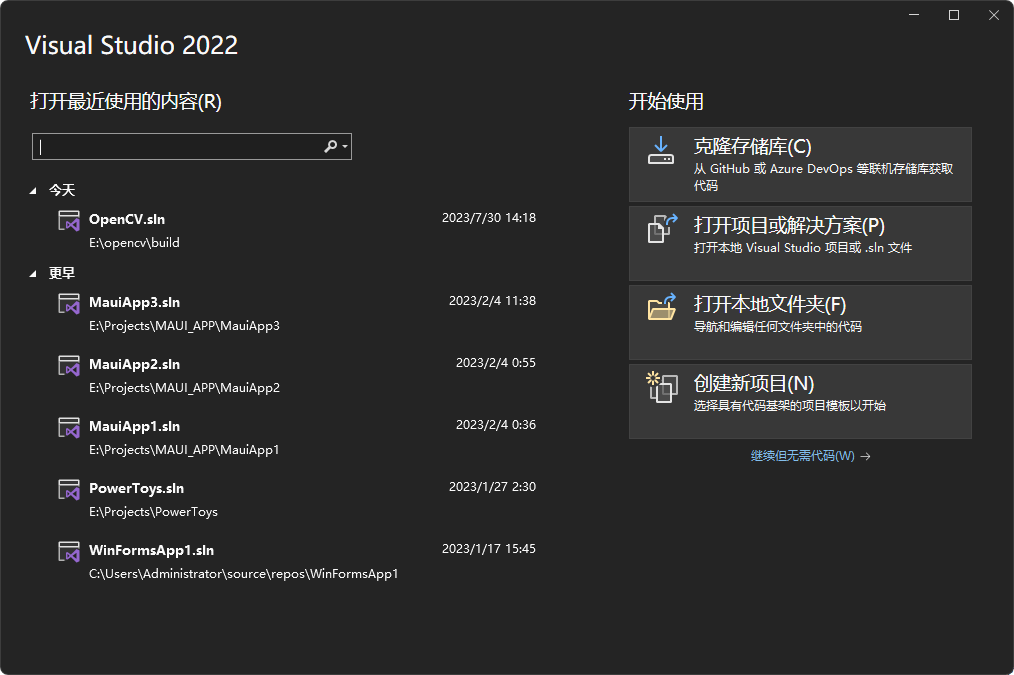Viewport: 1014px width, 675px height.
Task: Open the WinFormsApp1.sln recent entry
Action: pos(295,562)
